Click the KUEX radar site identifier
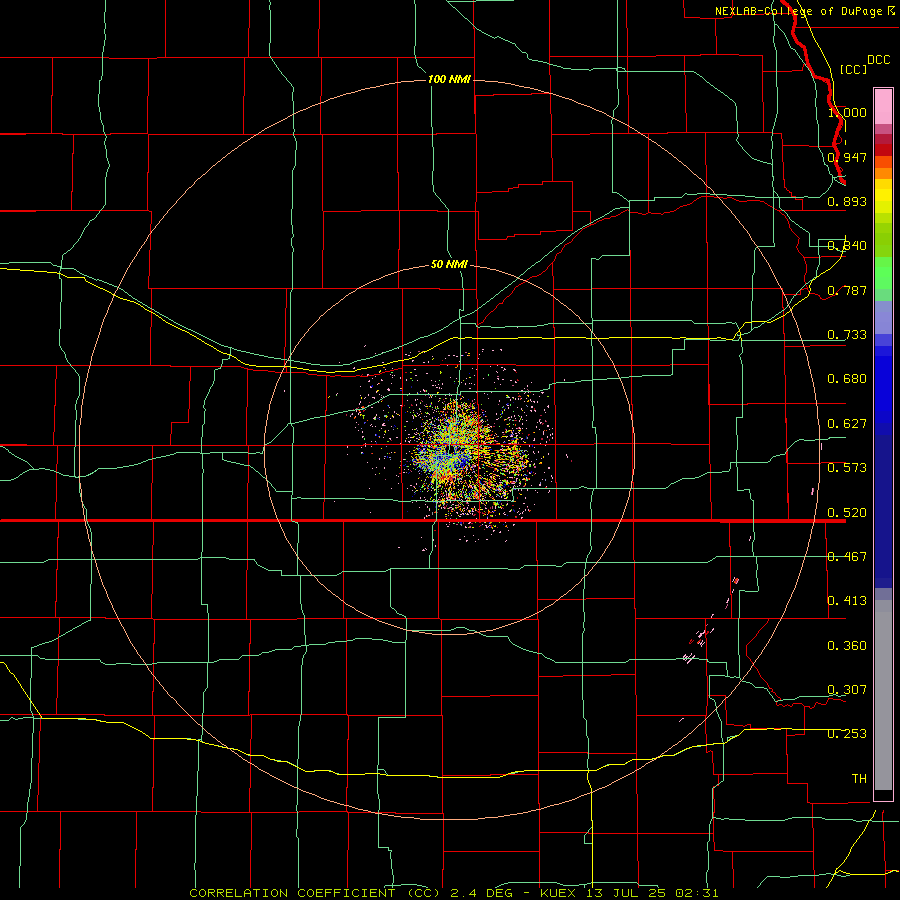900x900 pixels. (560, 893)
